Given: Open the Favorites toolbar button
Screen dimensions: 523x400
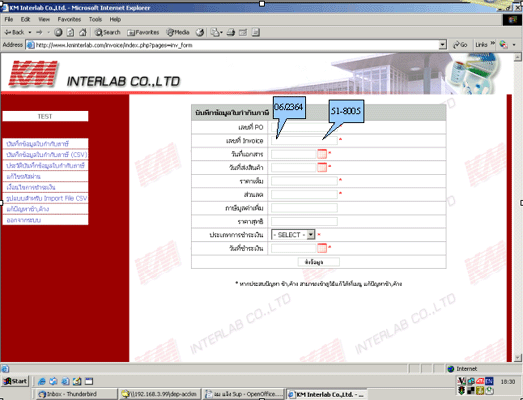Looking at the screenshot, I should pyautogui.click(x=143, y=32).
